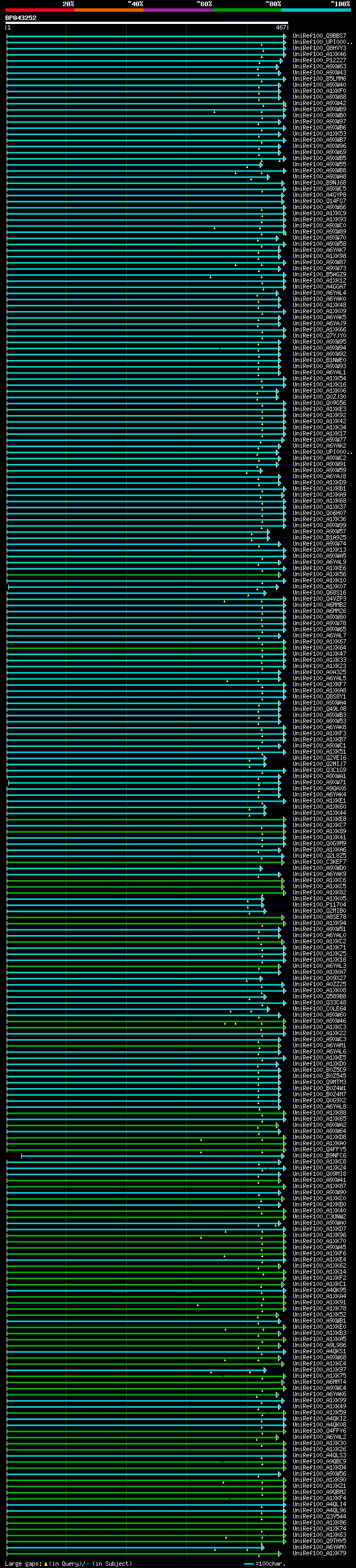The height and width of the screenshot is (1568, 356).
Task: Select the UniRef100_A9XW70 label
Action: [319, 238]
